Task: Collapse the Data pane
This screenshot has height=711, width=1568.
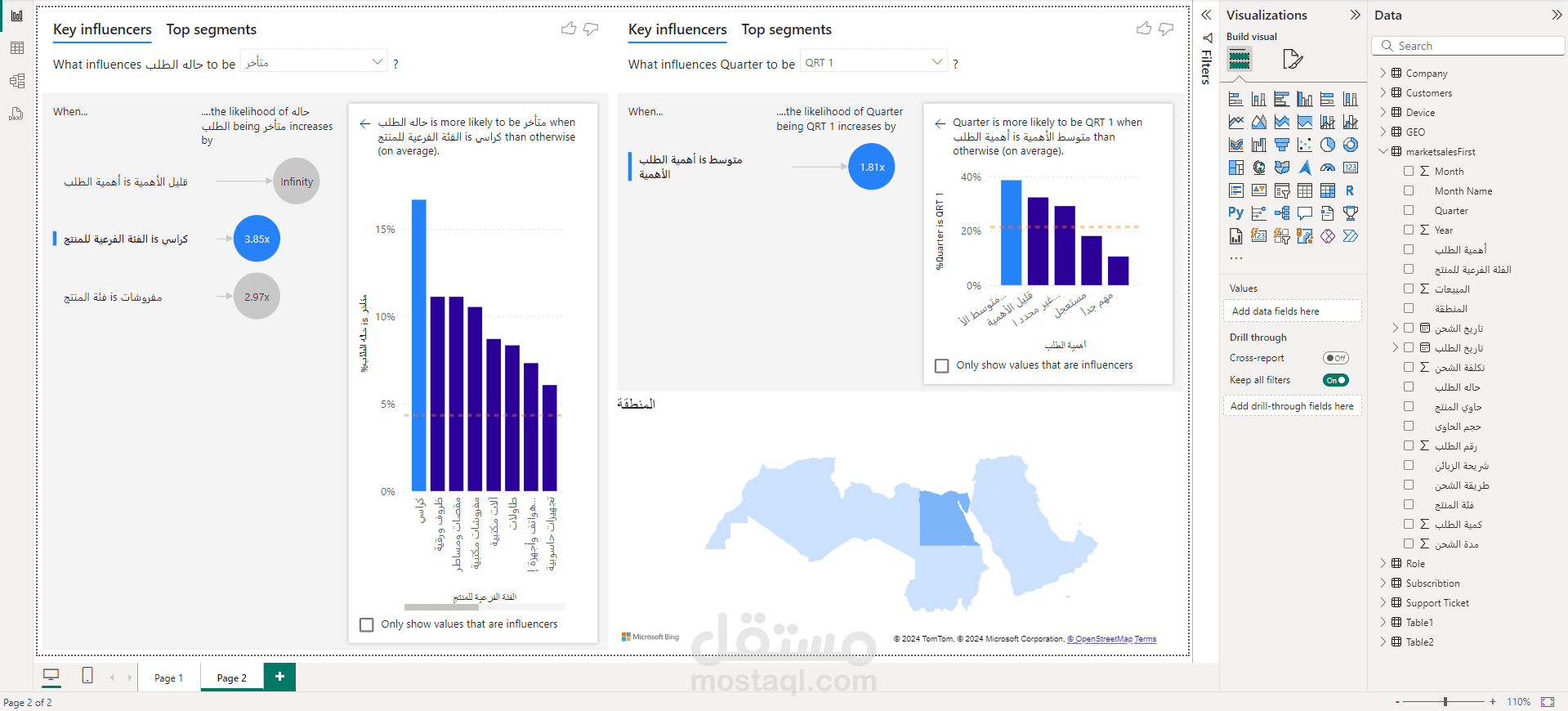Action: point(1557,15)
